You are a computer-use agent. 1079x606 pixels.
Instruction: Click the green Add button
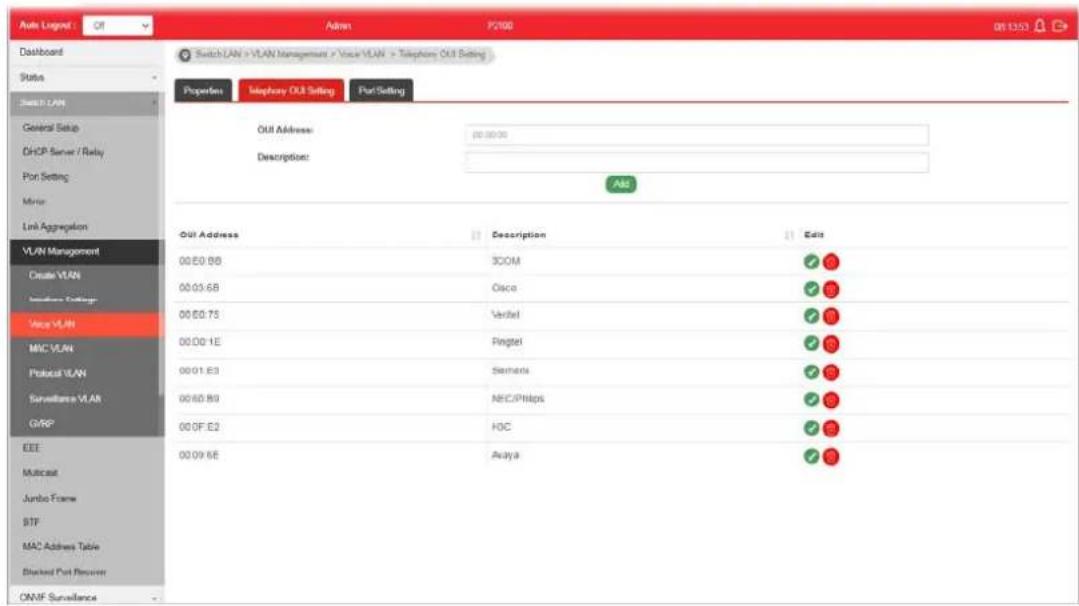coord(621,184)
